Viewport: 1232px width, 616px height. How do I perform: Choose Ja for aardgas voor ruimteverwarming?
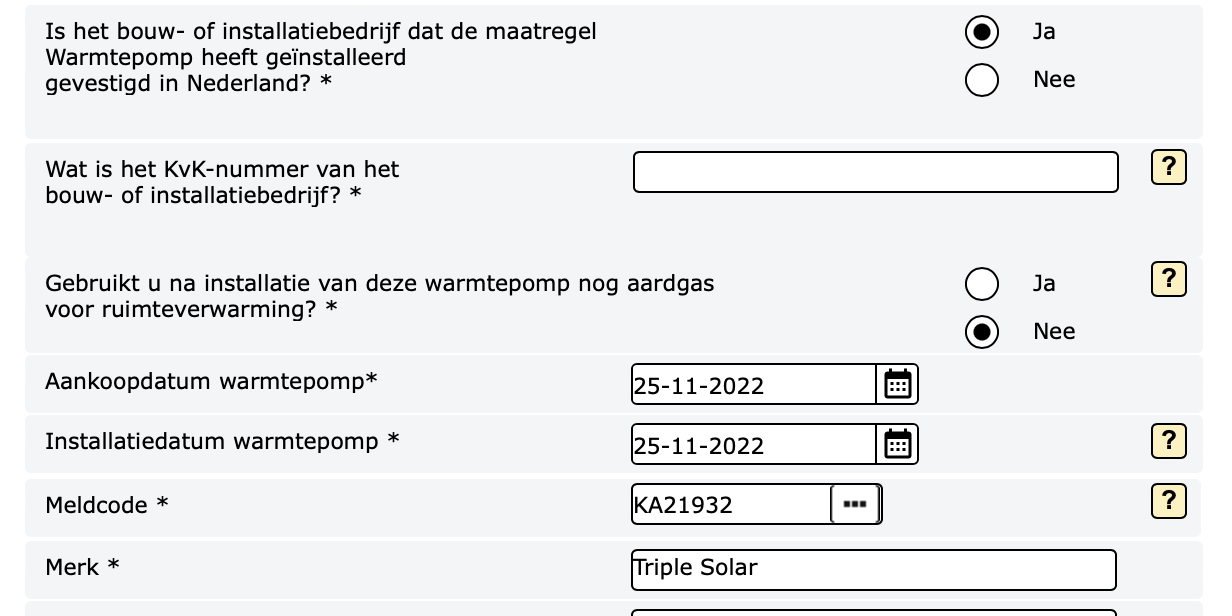point(982,284)
